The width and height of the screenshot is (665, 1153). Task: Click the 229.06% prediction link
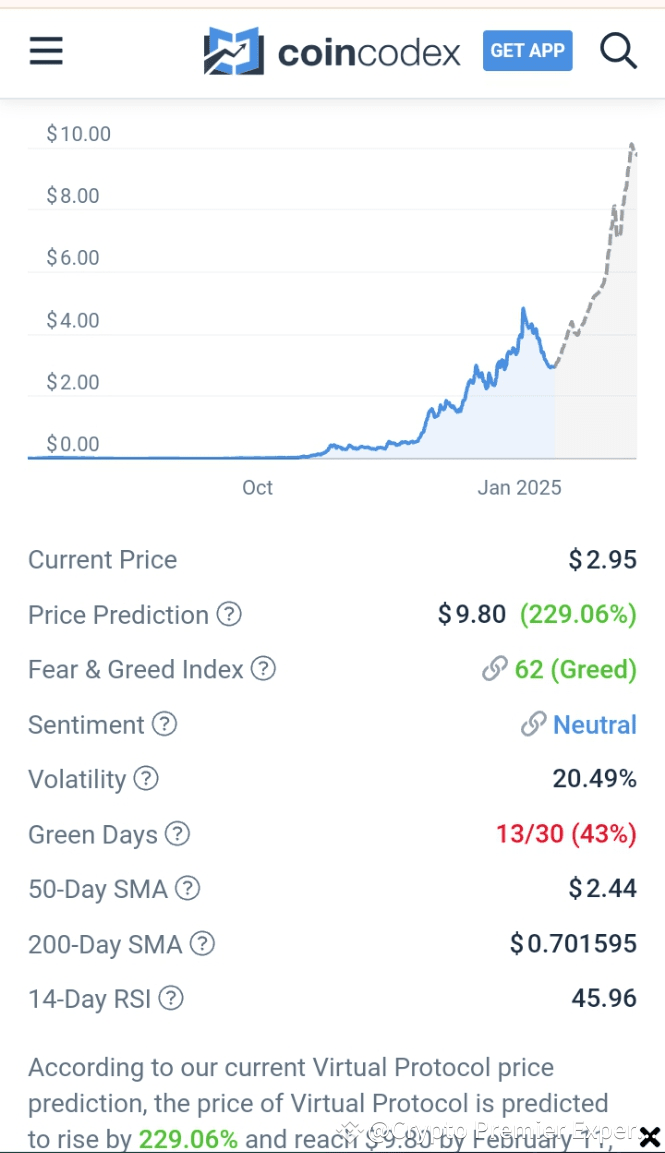point(578,615)
